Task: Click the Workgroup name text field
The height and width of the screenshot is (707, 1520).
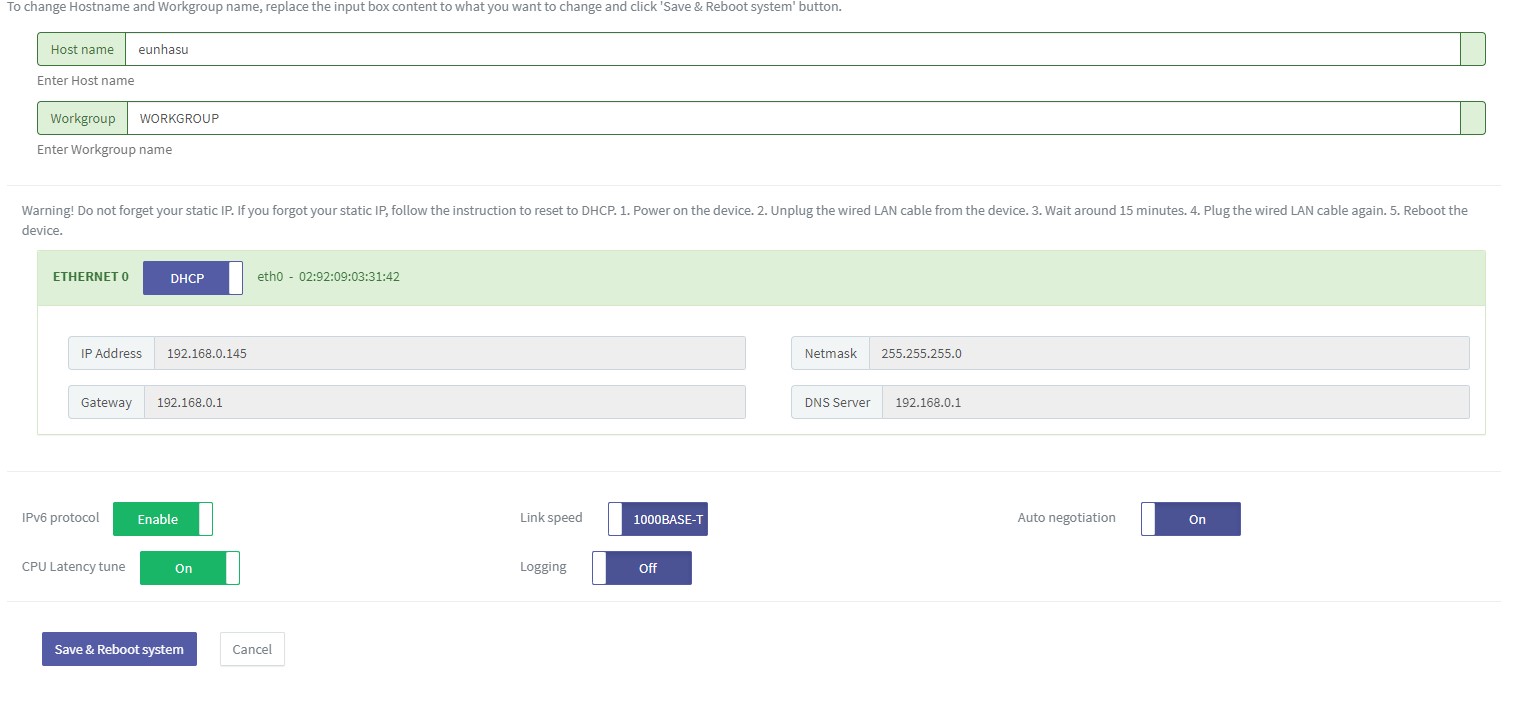Action: [x=790, y=118]
